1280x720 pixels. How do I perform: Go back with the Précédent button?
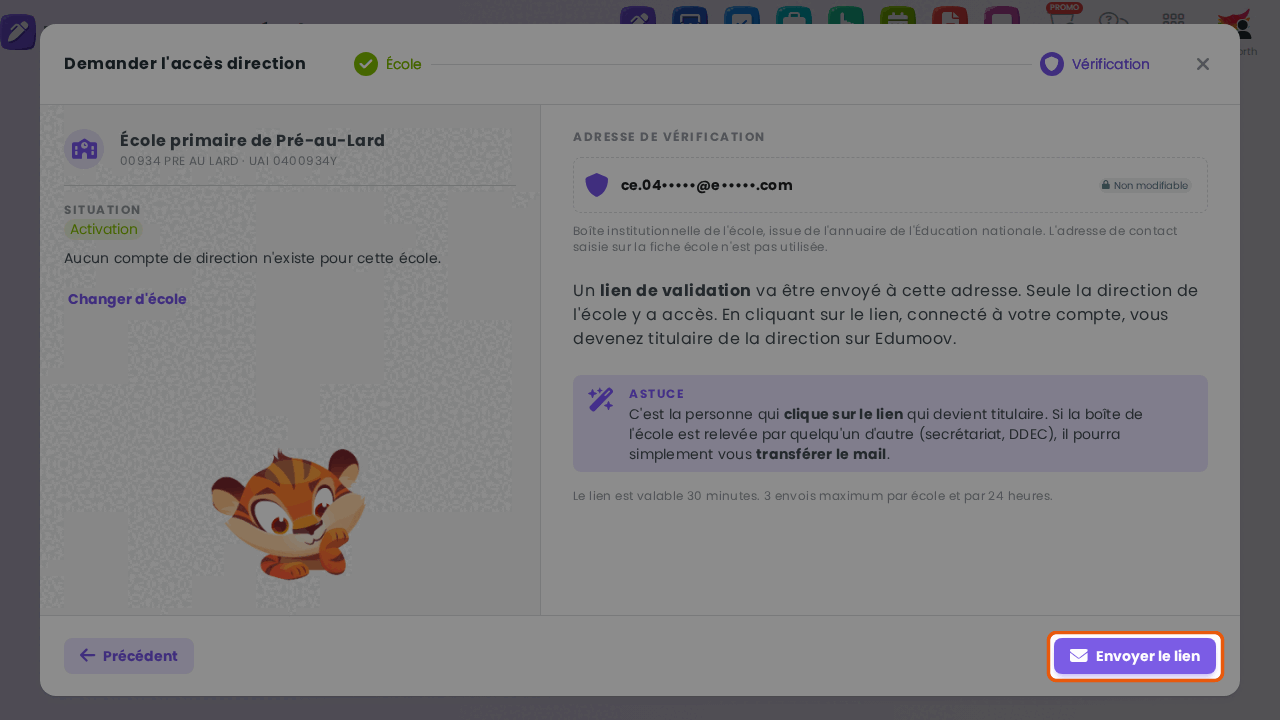(129, 656)
